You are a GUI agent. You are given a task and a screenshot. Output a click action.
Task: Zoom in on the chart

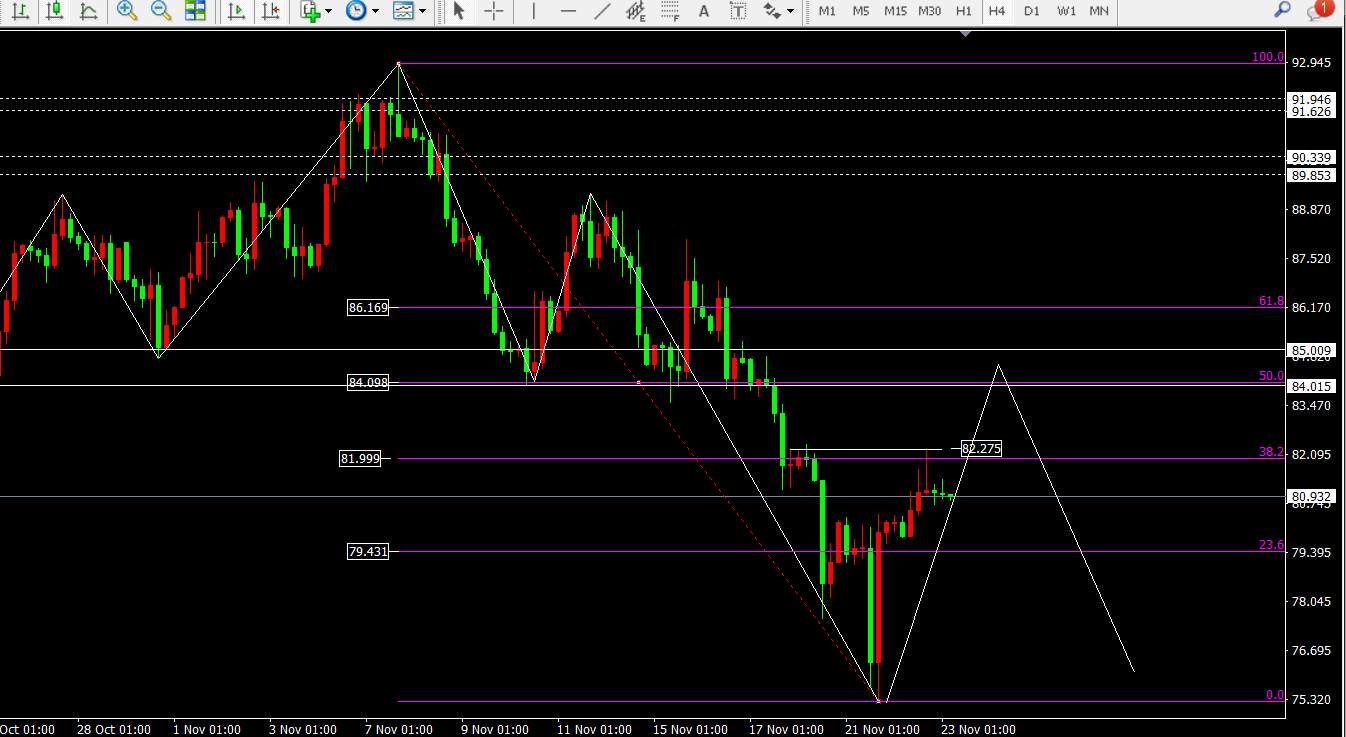click(126, 11)
